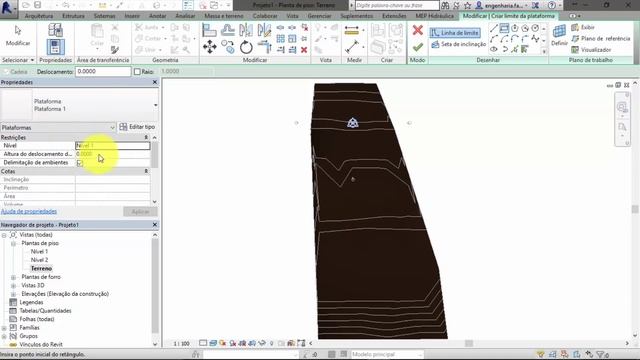Viewport: 640px width, 360px height.
Task: Collapse the Restrições section
Action: coord(146,138)
